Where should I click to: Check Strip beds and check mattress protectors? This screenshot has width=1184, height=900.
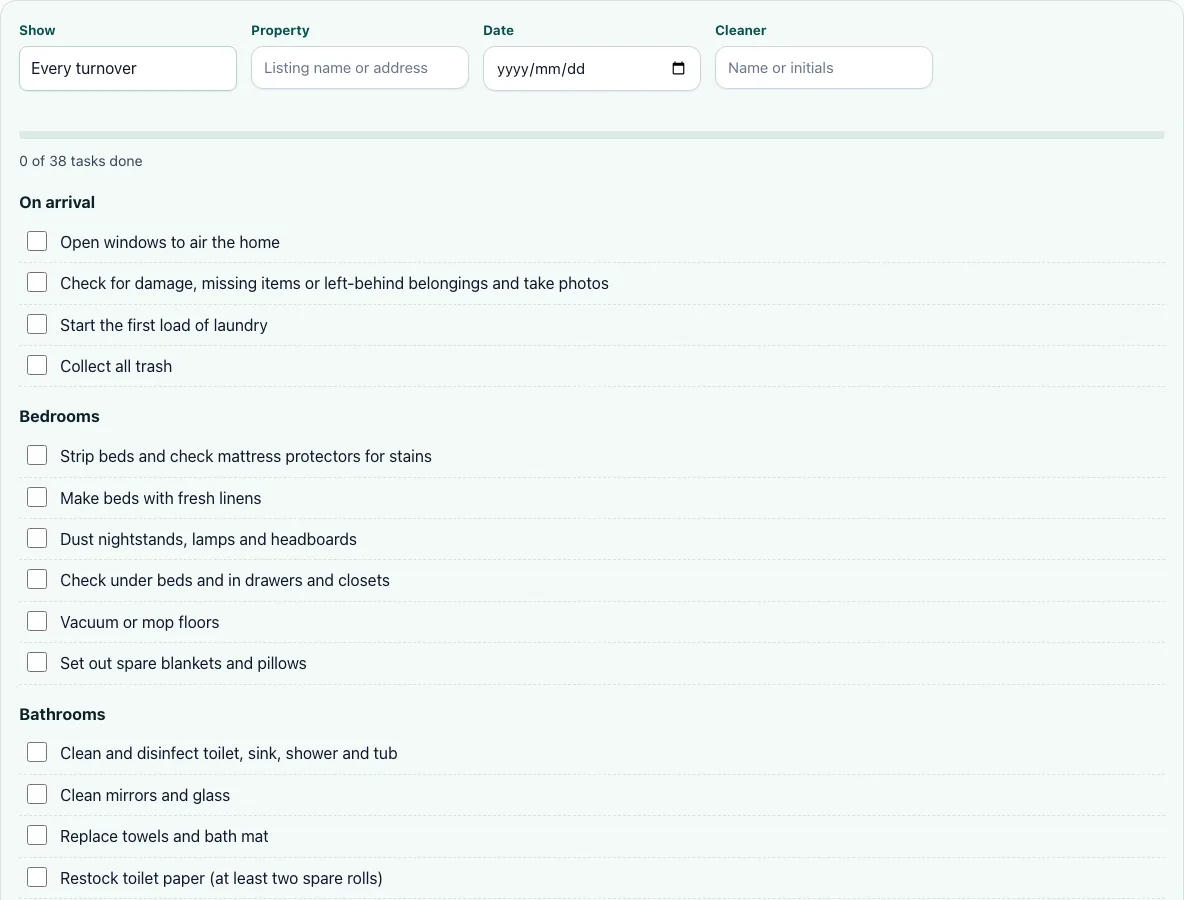37,455
